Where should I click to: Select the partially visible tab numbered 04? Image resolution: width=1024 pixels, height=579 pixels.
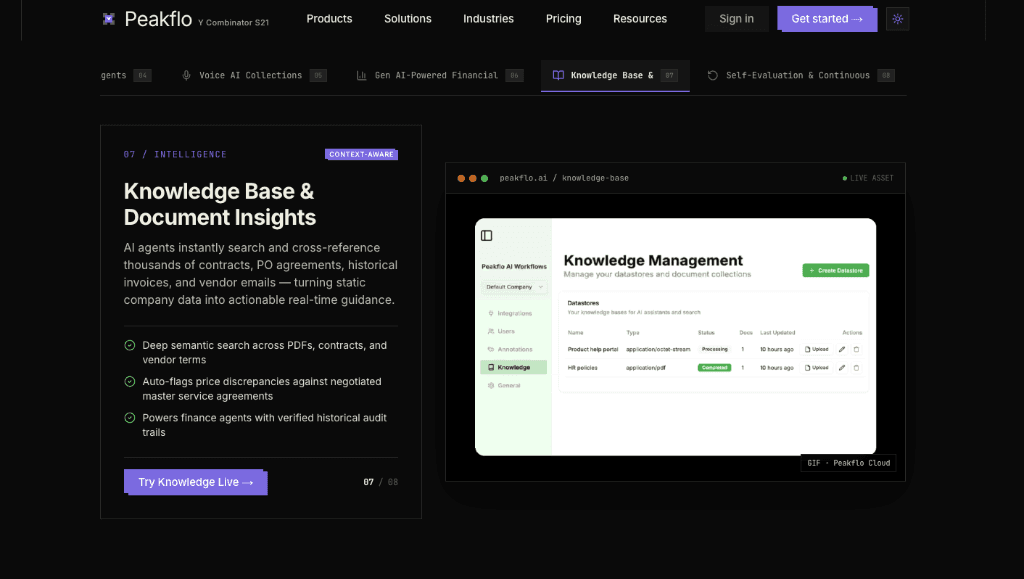click(x=126, y=76)
